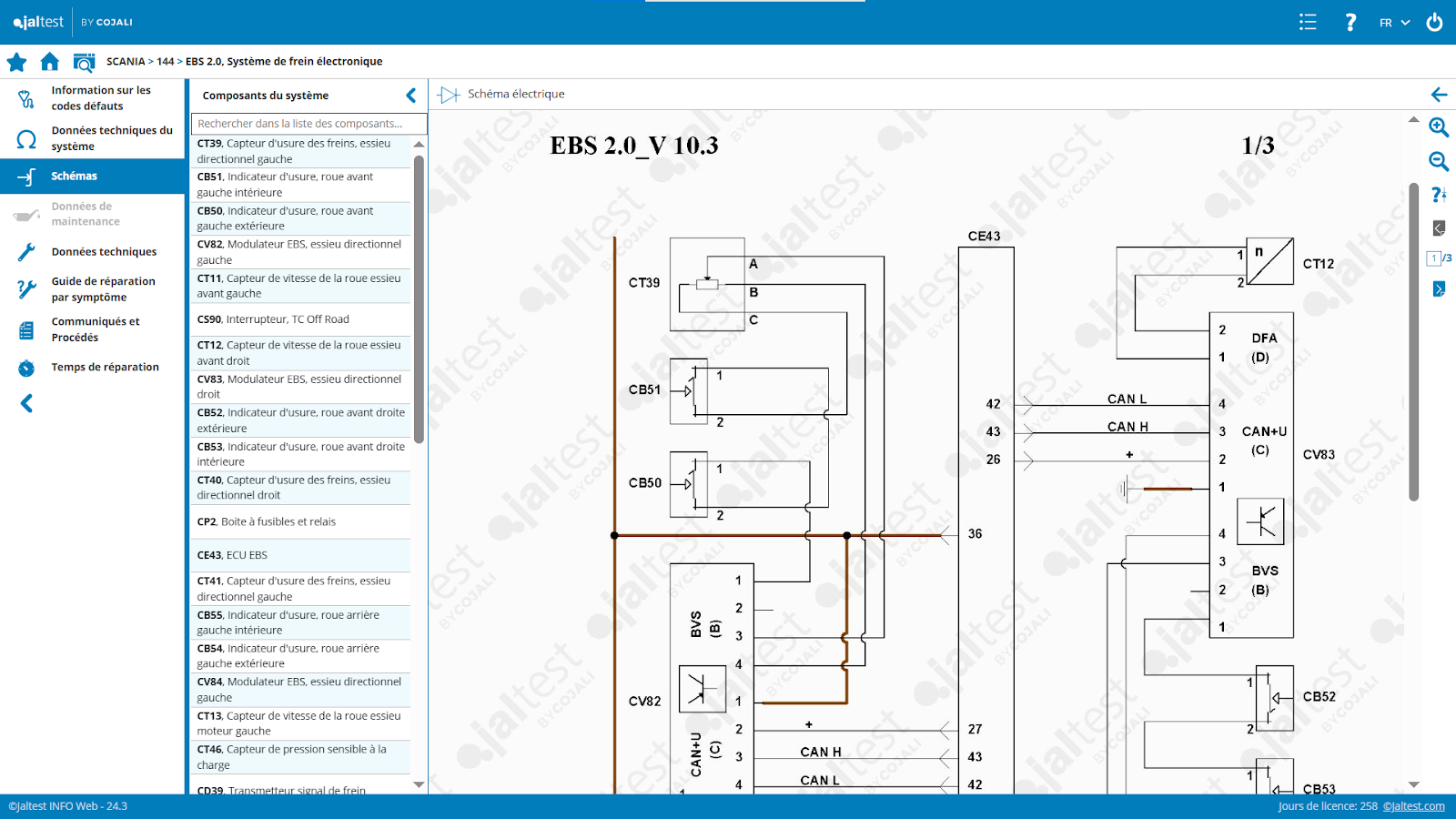
Task: Select CS90 Interrupteur TC Off Road
Action: (x=301, y=319)
